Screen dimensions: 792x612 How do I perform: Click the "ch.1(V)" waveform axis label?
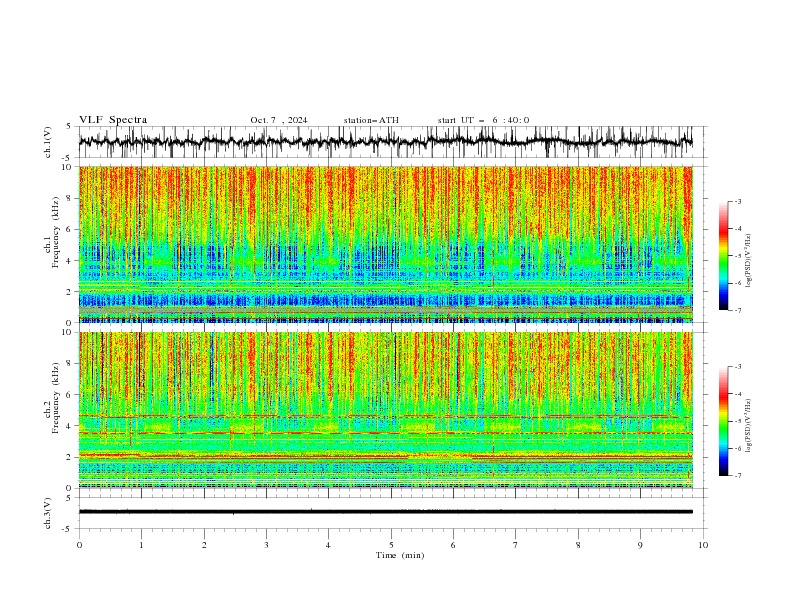[48, 142]
